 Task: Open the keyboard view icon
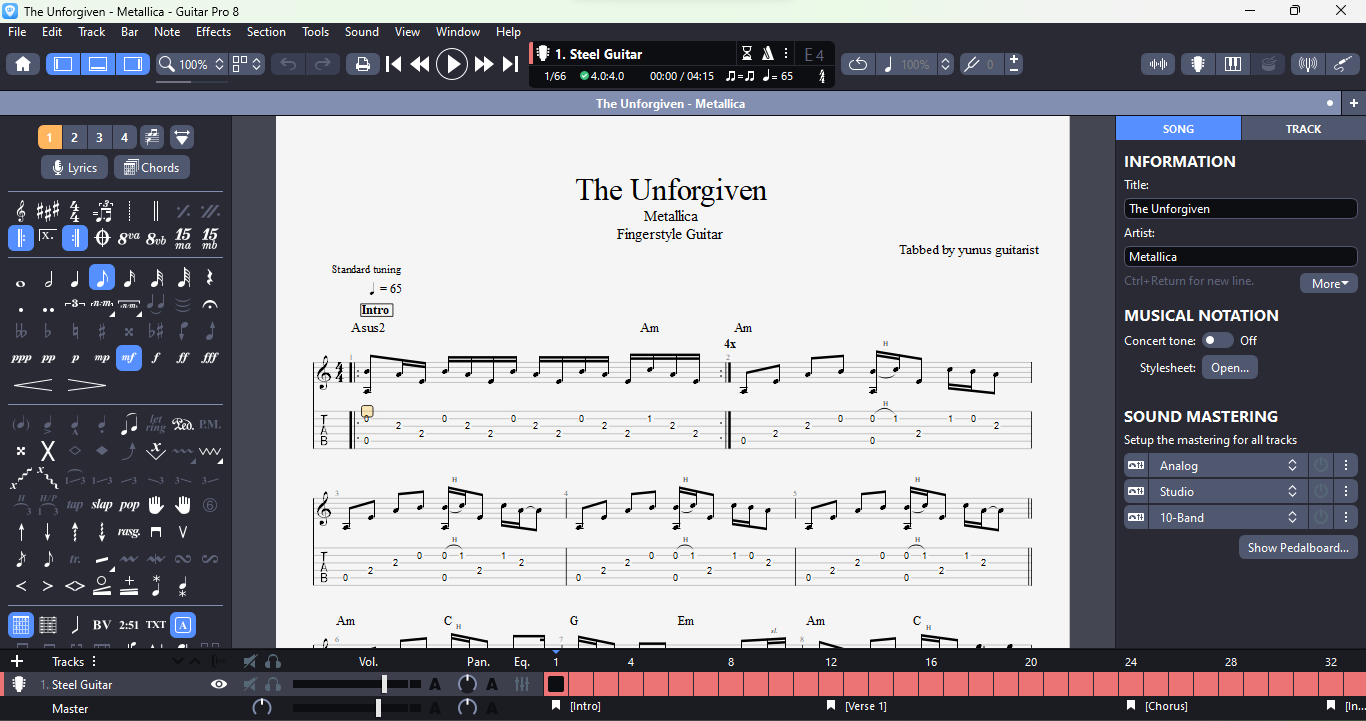(1233, 64)
